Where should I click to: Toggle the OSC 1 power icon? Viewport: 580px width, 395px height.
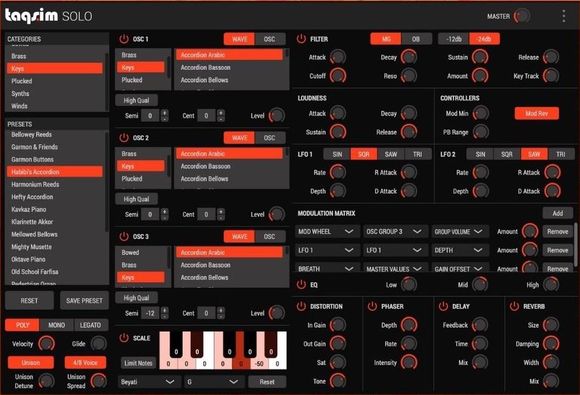124,39
